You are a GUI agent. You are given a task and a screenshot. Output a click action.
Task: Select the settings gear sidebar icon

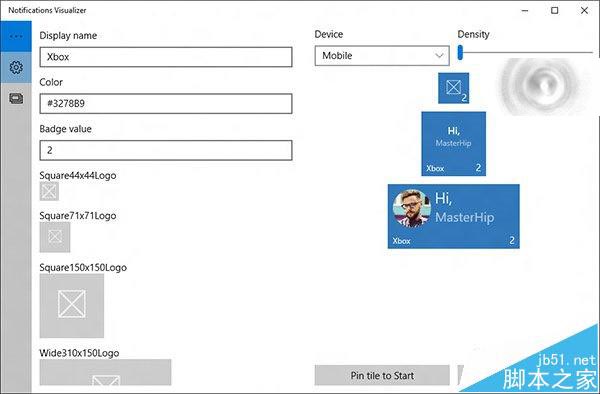click(x=16, y=68)
